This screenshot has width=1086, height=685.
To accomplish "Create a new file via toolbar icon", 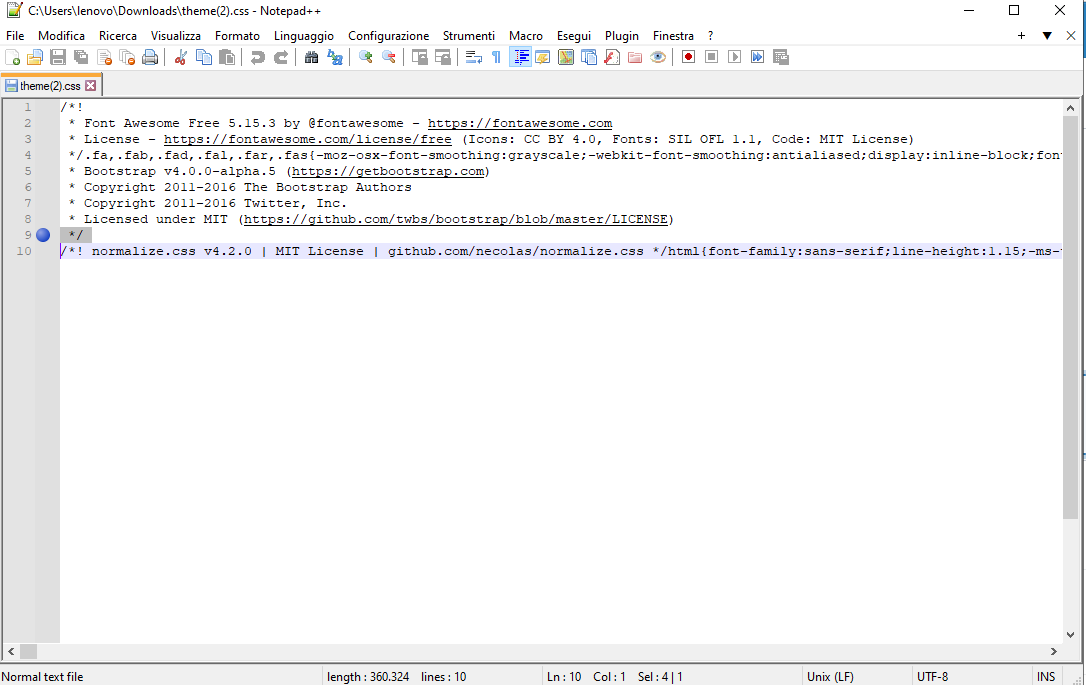I will point(12,57).
